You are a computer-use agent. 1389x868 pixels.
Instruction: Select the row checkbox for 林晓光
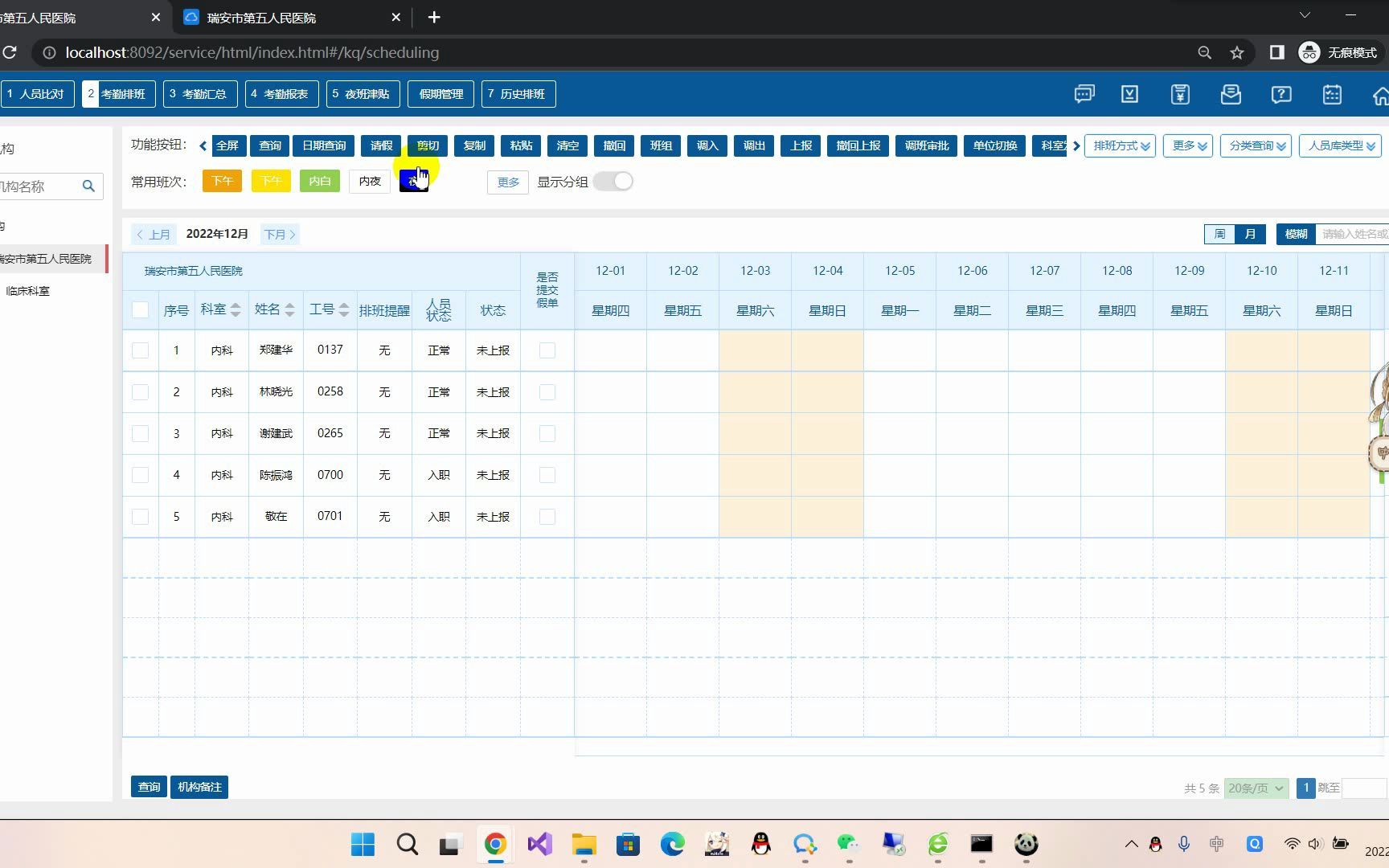(140, 392)
